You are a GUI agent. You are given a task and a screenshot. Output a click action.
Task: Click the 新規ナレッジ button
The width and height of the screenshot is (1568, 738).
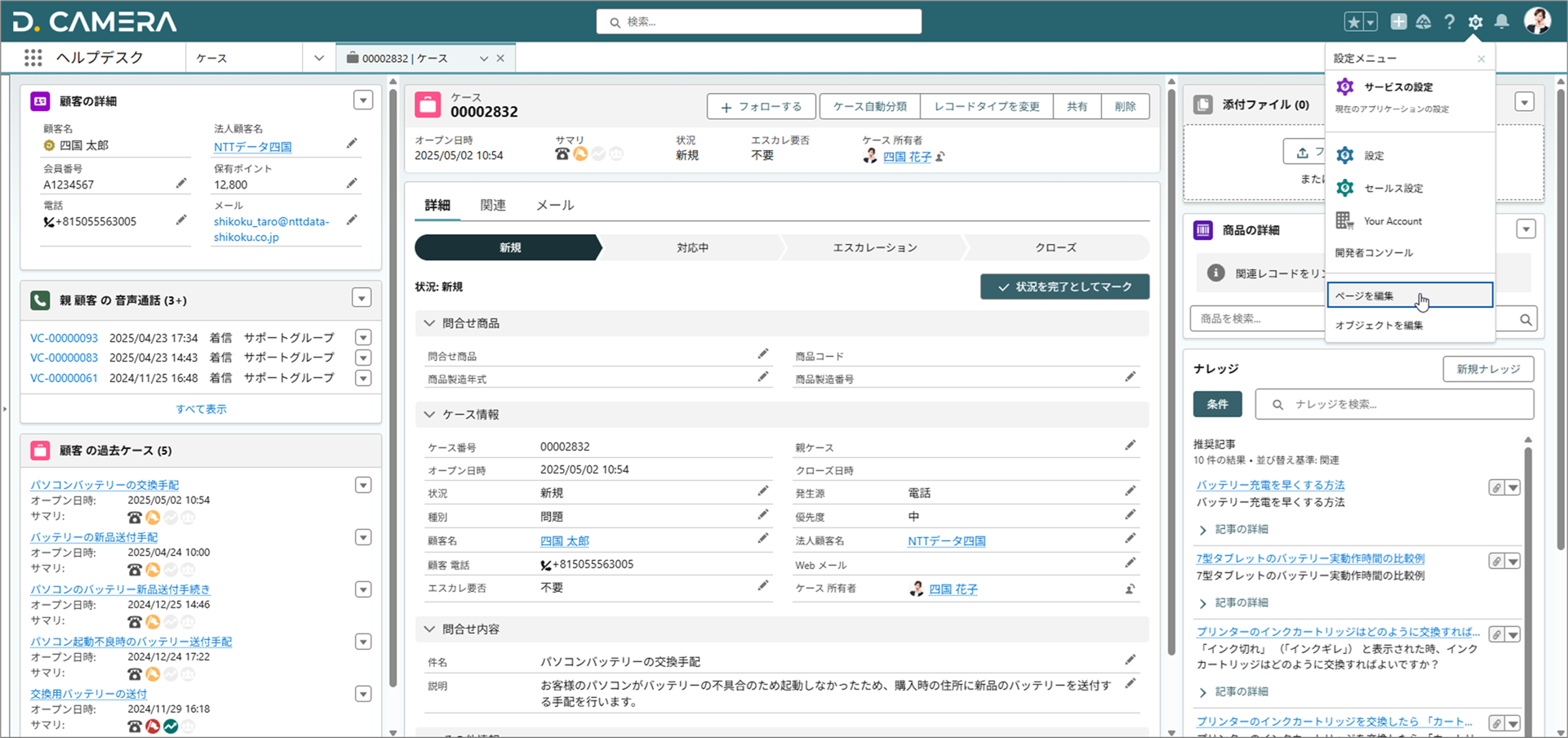click(x=1488, y=369)
